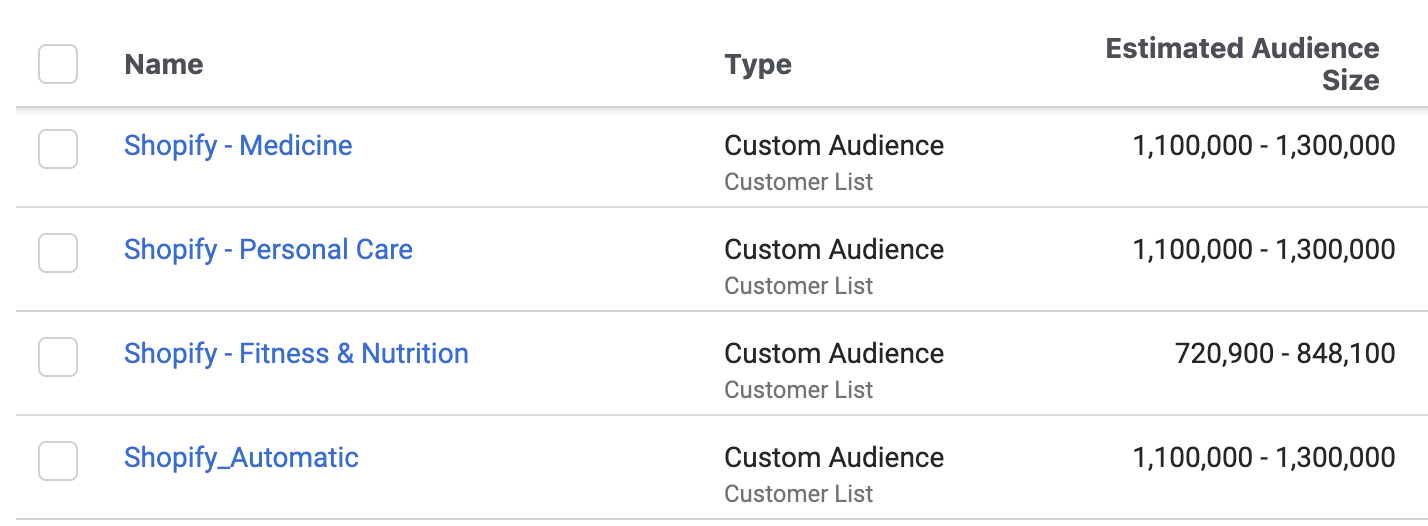Screen dimensions: 1428x526
Task: Click the audience size for Shopify - Personal Care
Action: [1264, 250]
